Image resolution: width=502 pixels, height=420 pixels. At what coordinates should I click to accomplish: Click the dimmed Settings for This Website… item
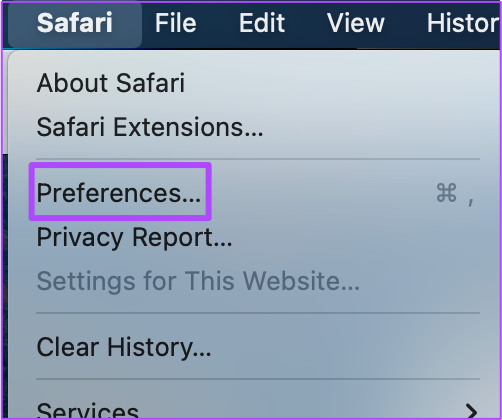tap(198, 281)
